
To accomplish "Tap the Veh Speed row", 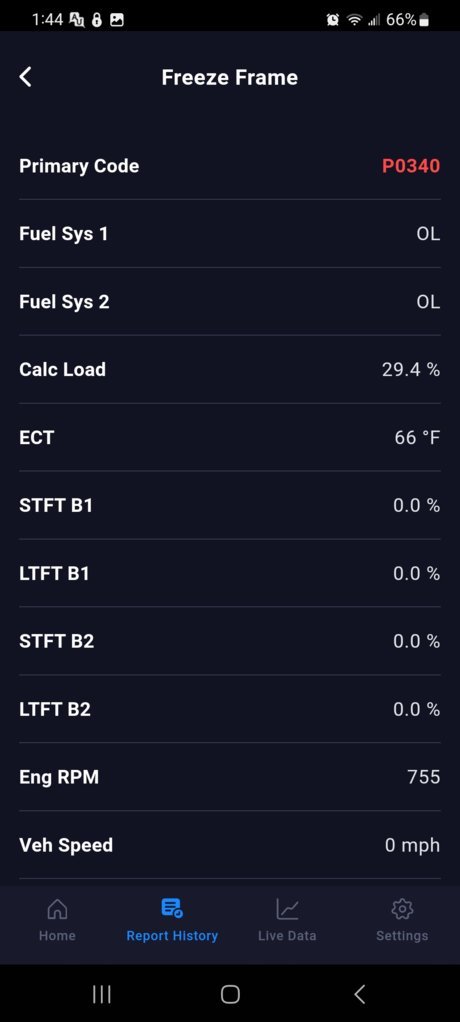I will pos(230,845).
